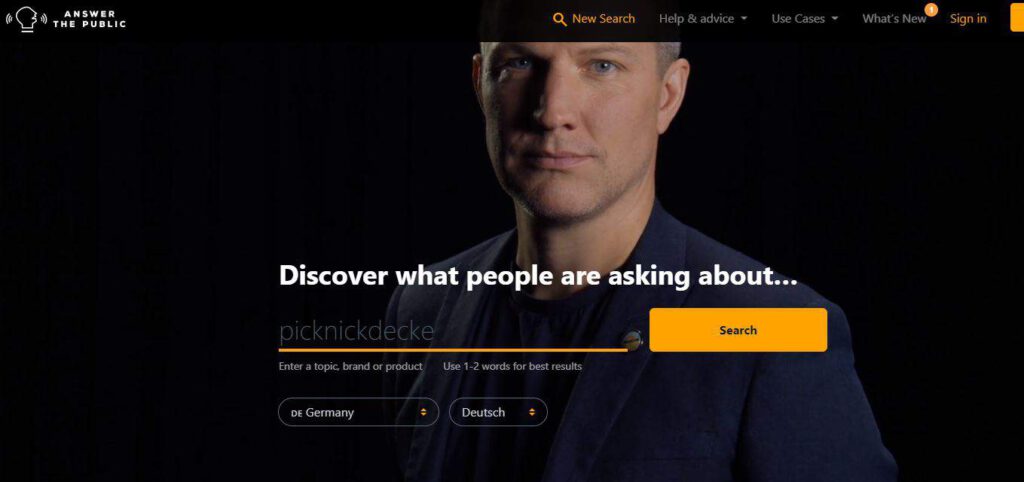Viewport: 1024px width, 482px height.
Task: Start a New Search from the top bar
Action: tap(594, 19)
